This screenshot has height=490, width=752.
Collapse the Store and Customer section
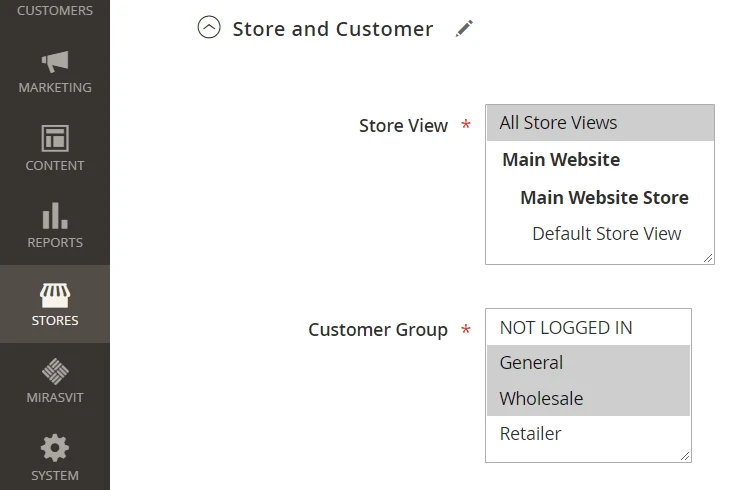click(x=209, y=28)
